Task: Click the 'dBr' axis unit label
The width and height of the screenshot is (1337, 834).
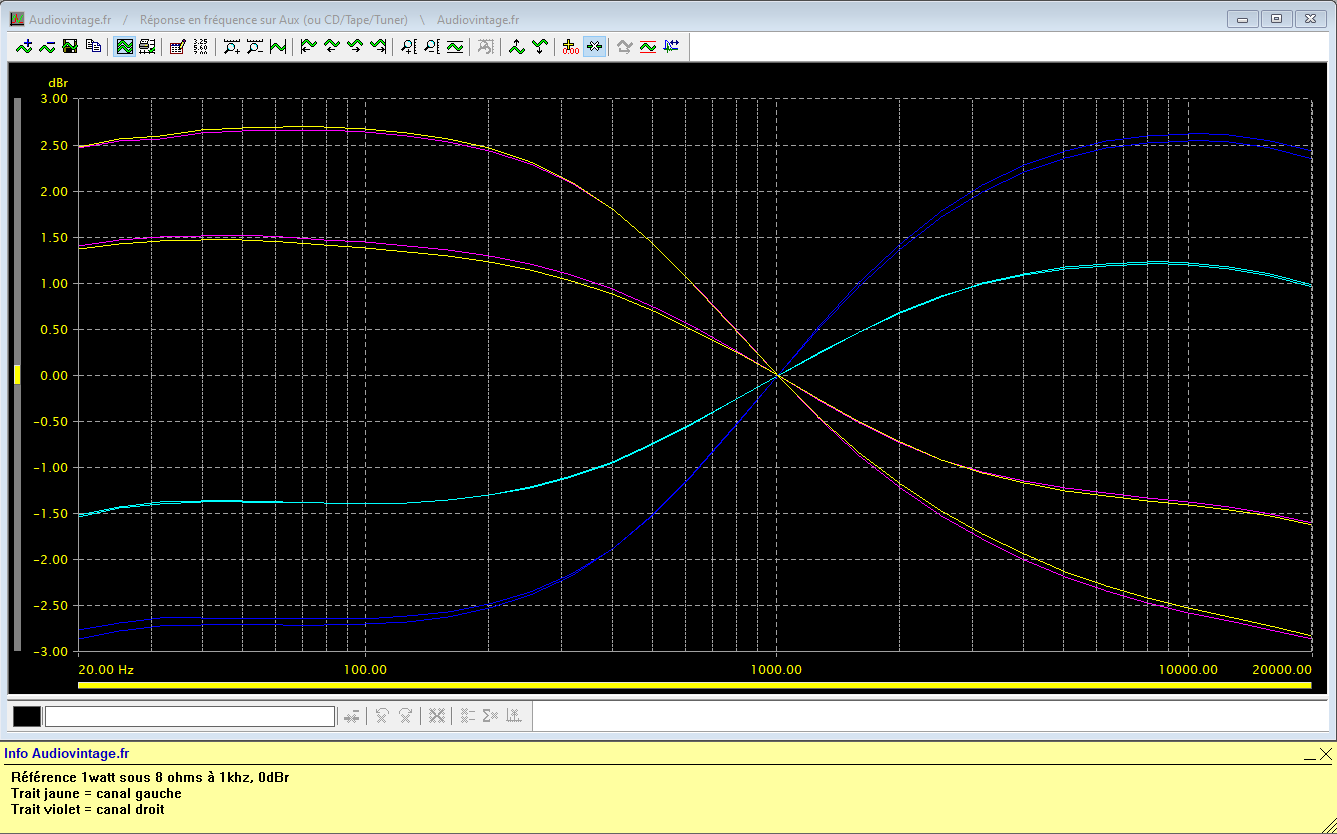Action: click(58, 82)
